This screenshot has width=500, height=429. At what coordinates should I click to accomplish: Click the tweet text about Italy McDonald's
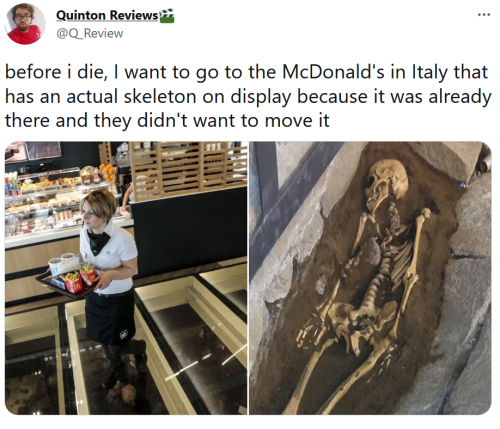point(248,96)
